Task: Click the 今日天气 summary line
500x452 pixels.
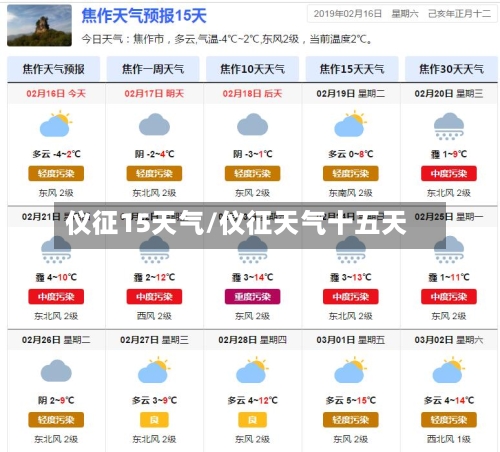Action: [227, 39]
